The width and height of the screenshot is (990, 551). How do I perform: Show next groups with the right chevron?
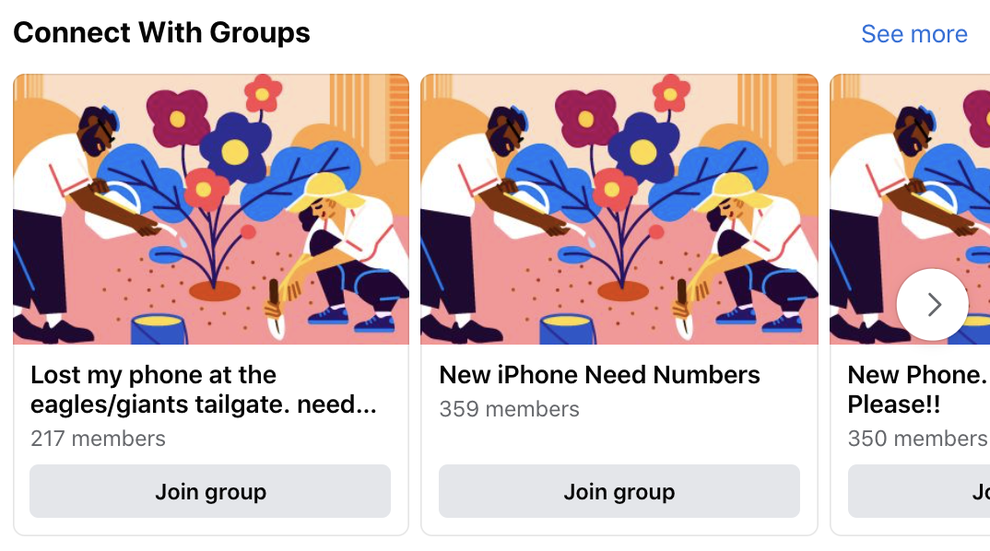(932, 304)
